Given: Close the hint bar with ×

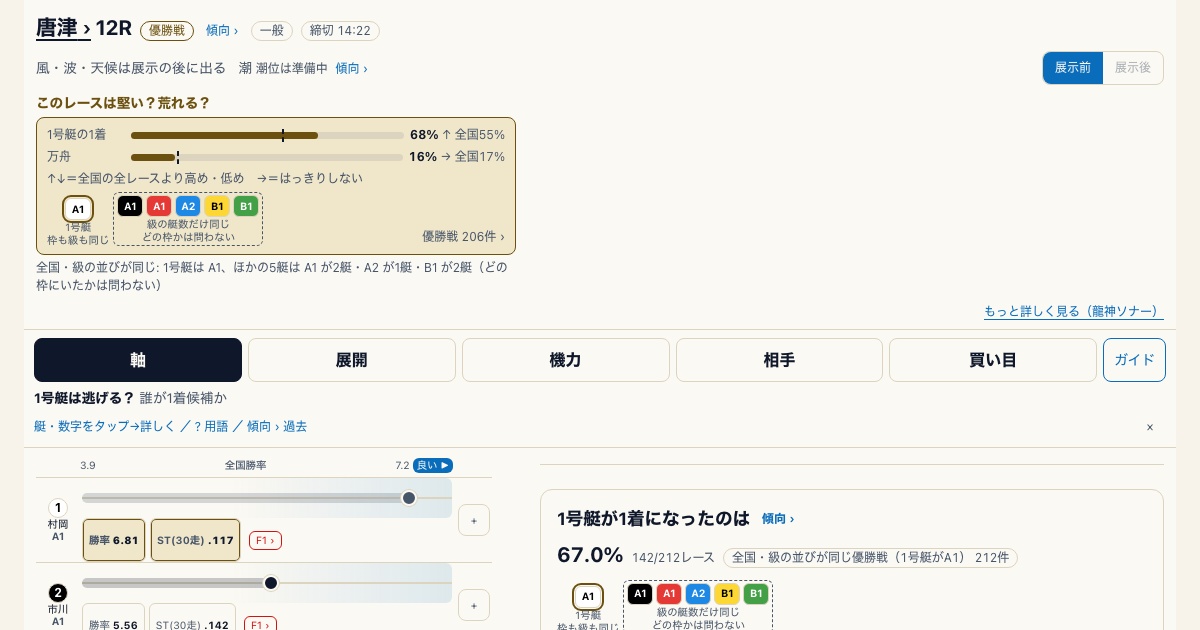Looking at the screenshot, I should pyautogui.click(x=1150, y=427).
